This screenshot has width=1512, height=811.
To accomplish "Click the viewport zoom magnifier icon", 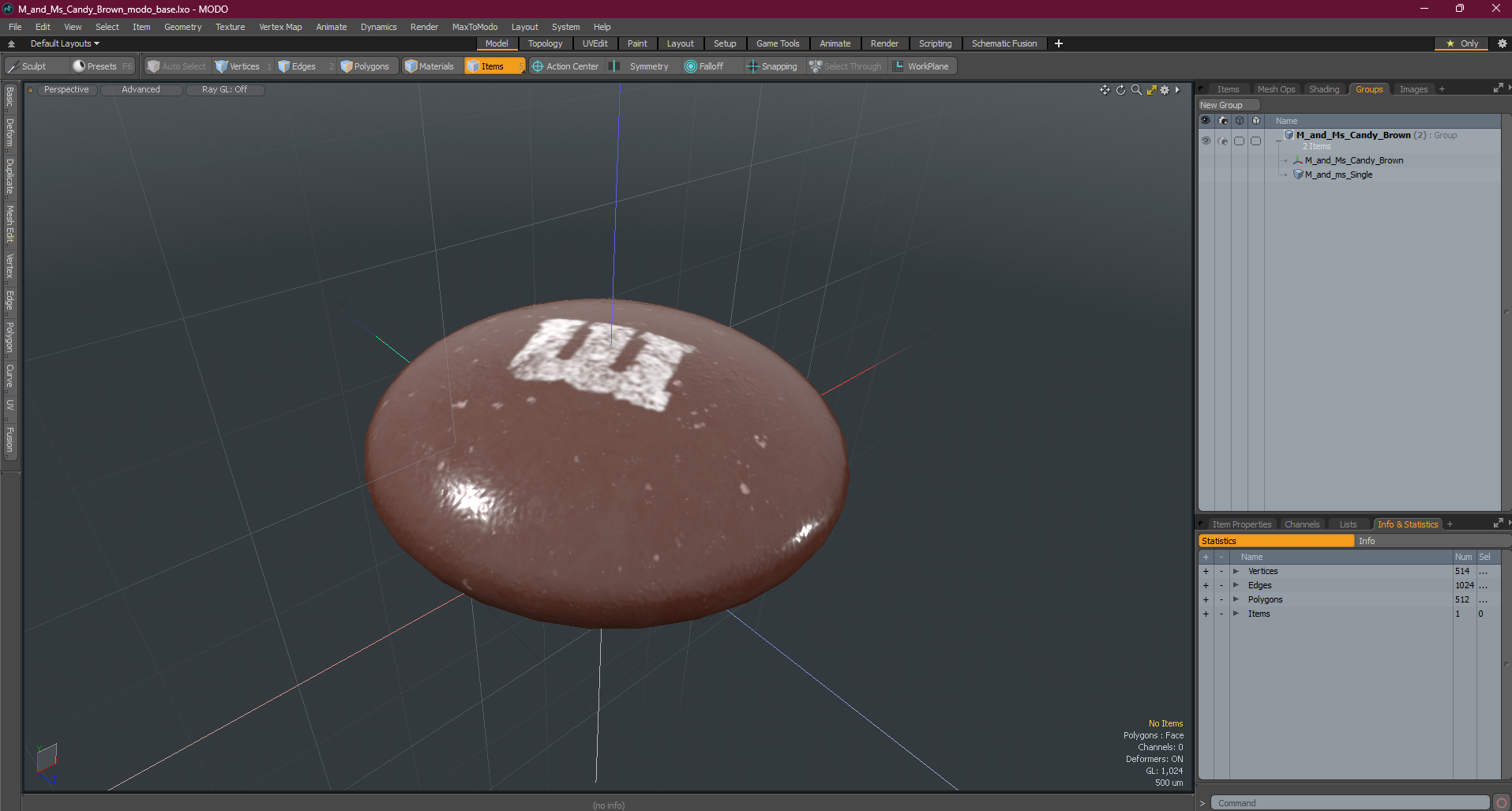I will (1136, 90).
